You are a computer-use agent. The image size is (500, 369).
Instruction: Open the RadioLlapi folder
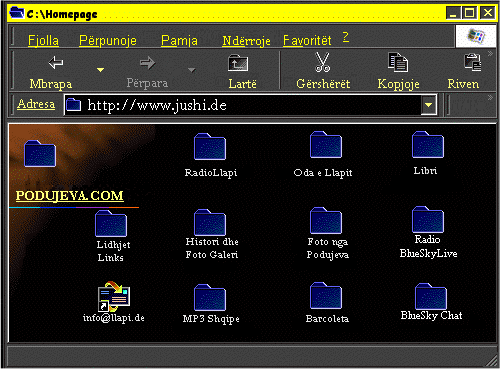click(x=210, y=146)
